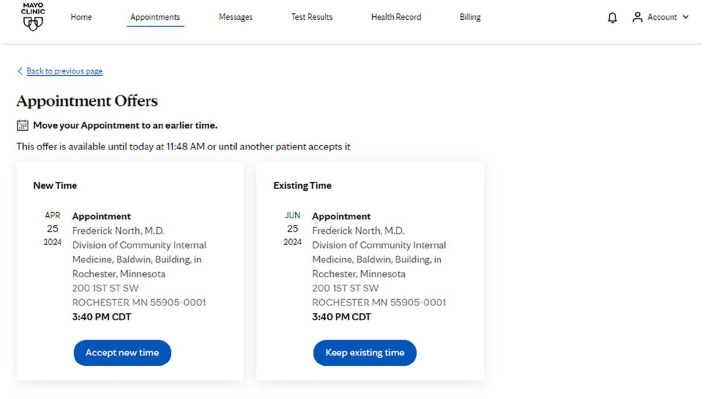Click the Account person icon
The height and width of the screenshot is (399, 704).
(x=637, y=17)
